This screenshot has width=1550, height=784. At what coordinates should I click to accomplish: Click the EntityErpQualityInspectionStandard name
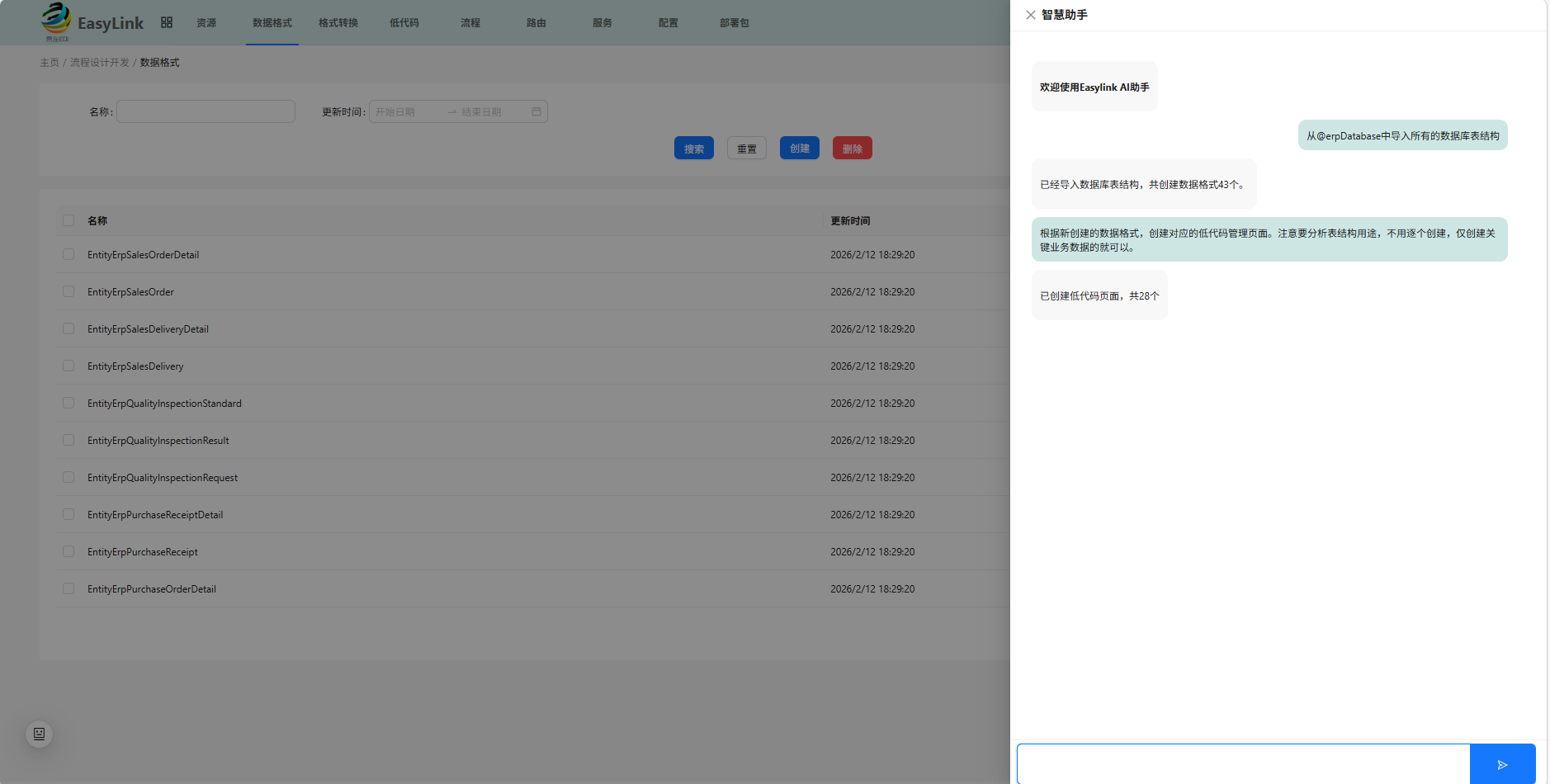pos(164,404)
